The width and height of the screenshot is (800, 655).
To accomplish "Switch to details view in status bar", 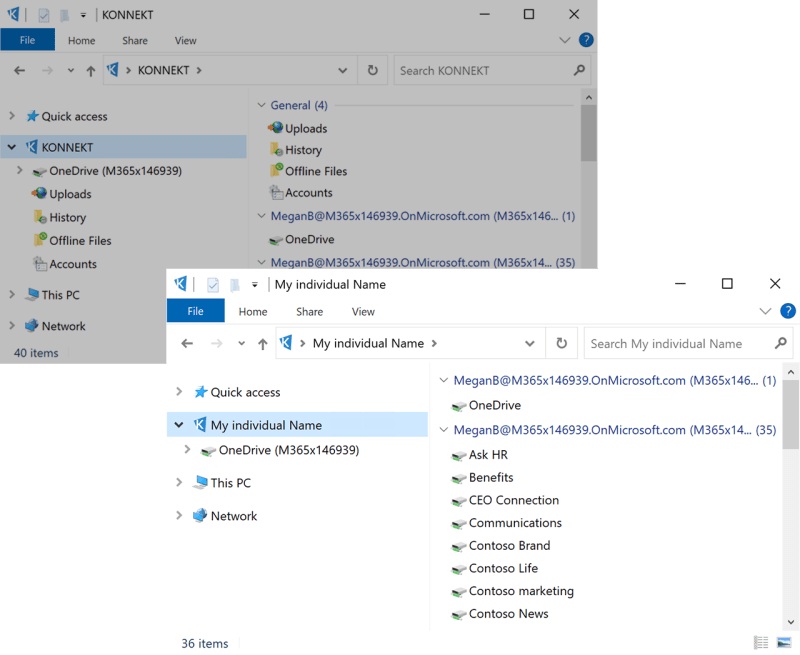I will (x=761, y=642).
